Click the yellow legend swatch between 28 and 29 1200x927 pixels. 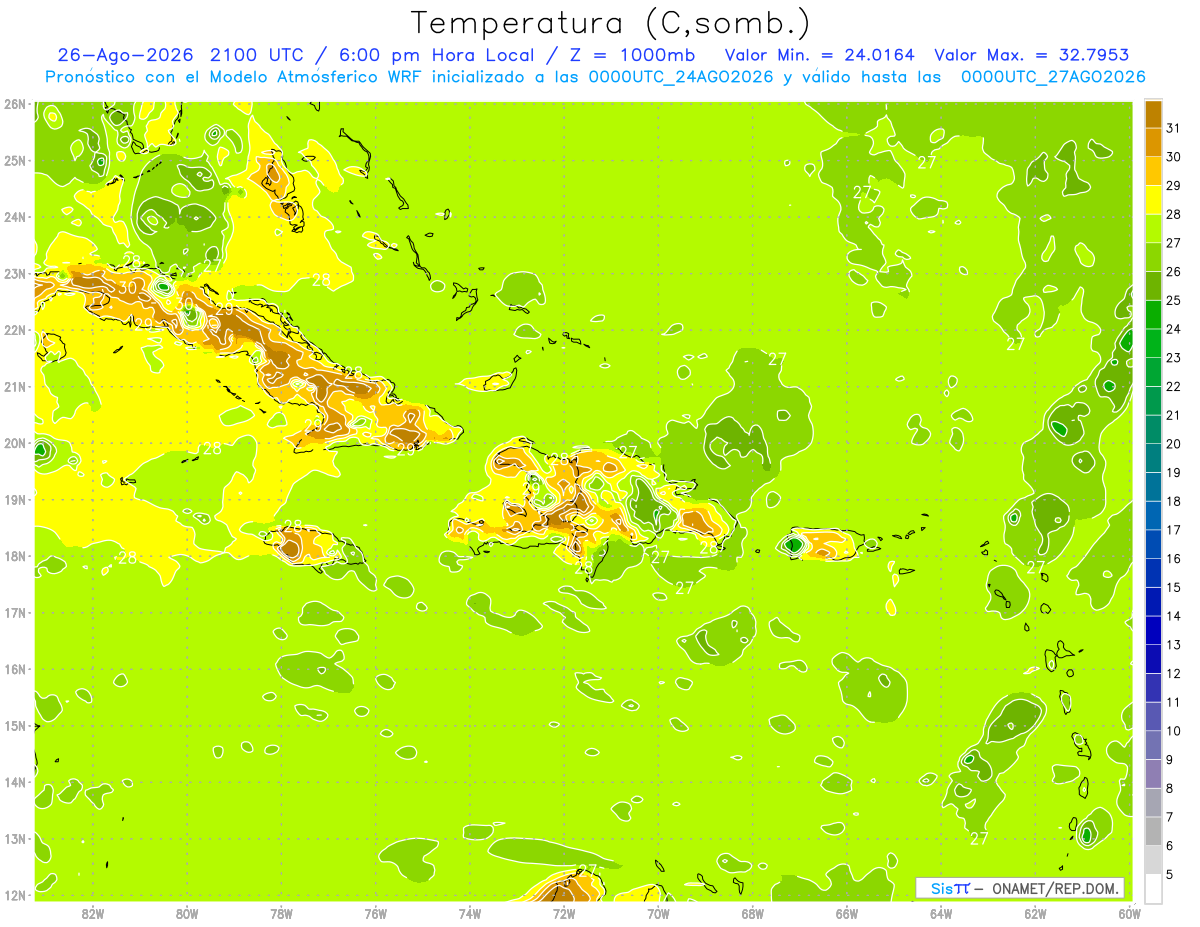1153,200
